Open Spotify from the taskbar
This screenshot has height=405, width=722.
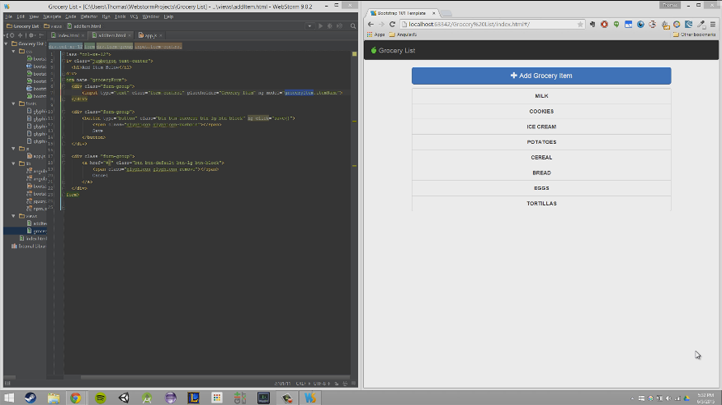pyautogui.click(x=100, y=397)
